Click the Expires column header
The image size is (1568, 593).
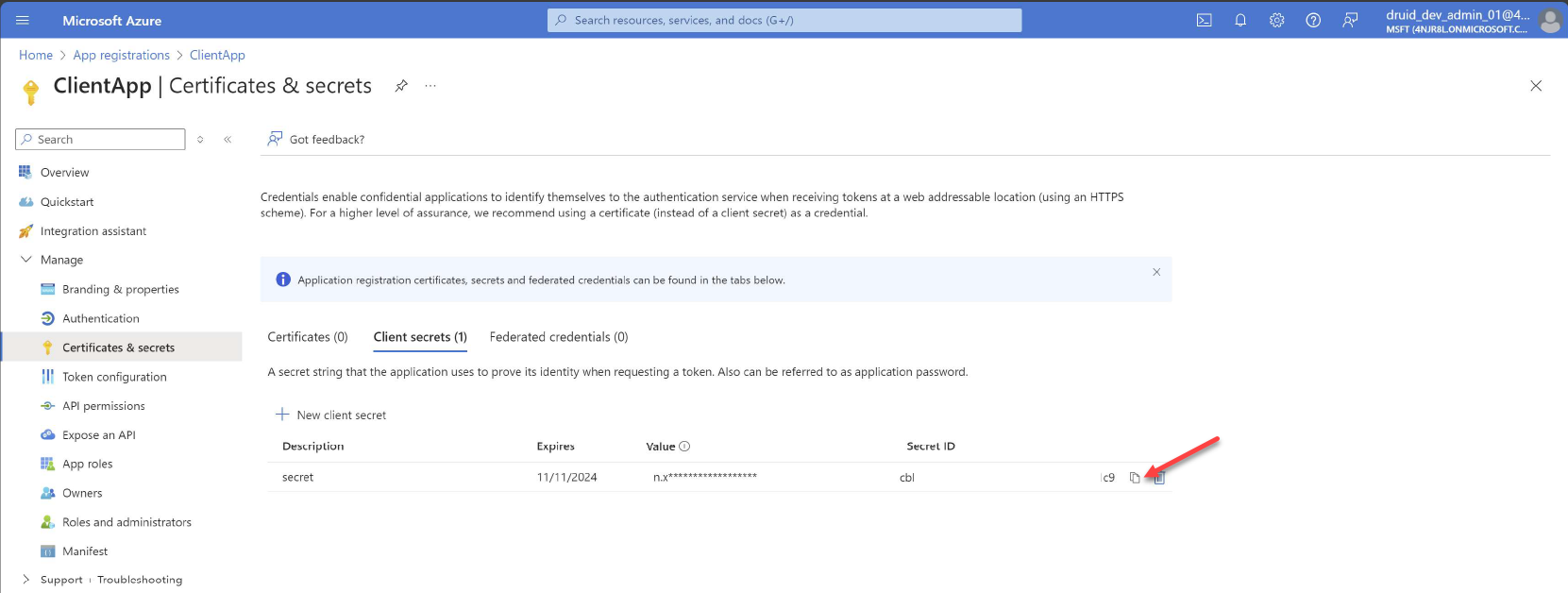coord(555,447)
